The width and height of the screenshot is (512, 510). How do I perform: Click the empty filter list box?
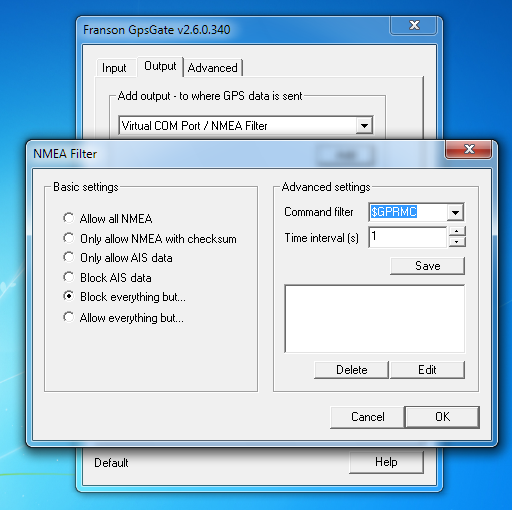pyautogui.click(x=375, y=319)
